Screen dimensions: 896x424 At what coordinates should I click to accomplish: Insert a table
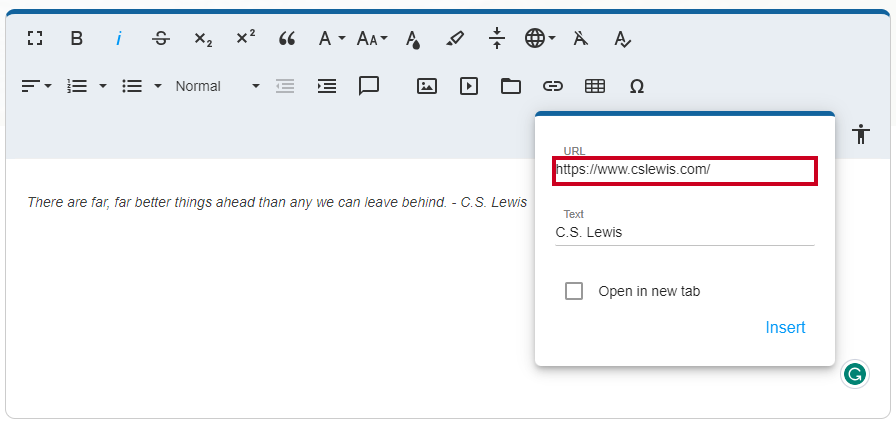(x=595, y=86)
